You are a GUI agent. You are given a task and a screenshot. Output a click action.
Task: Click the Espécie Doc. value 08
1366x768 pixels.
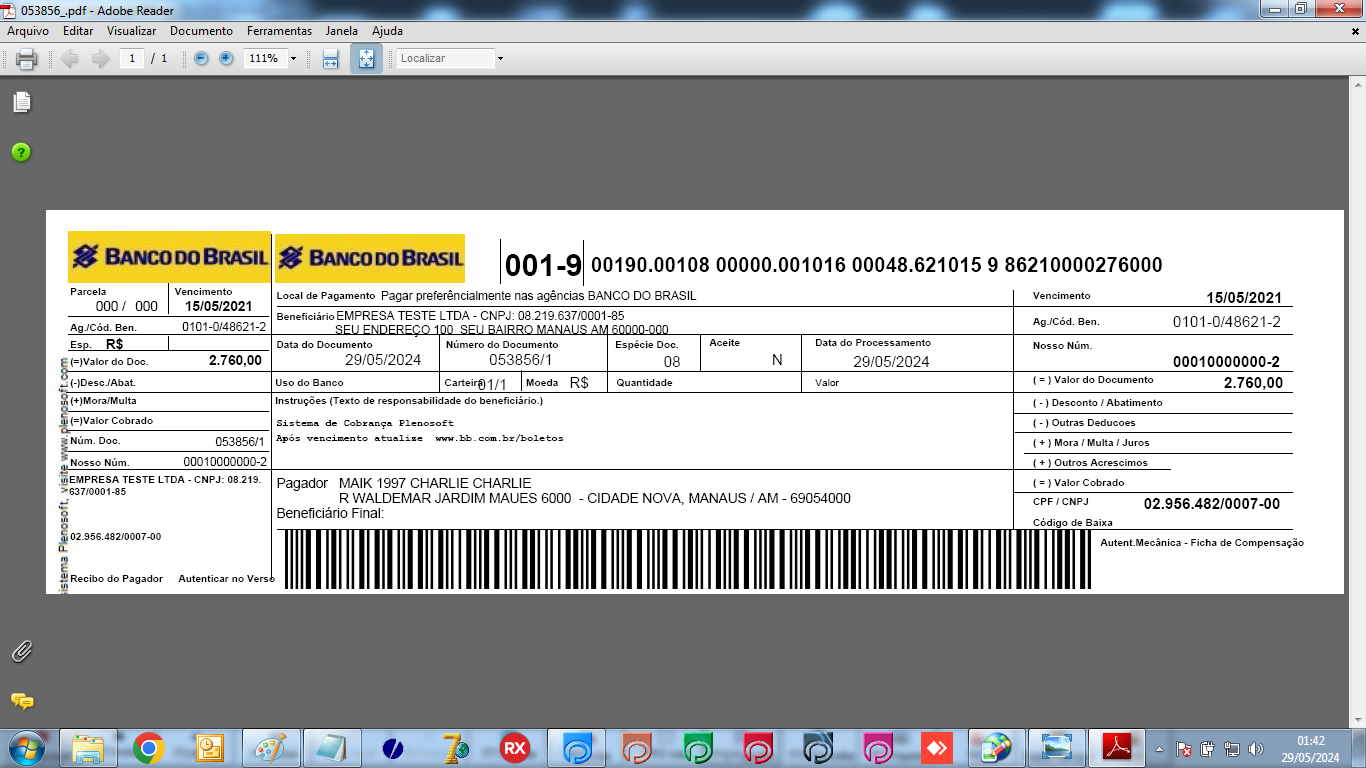point(672,362)
